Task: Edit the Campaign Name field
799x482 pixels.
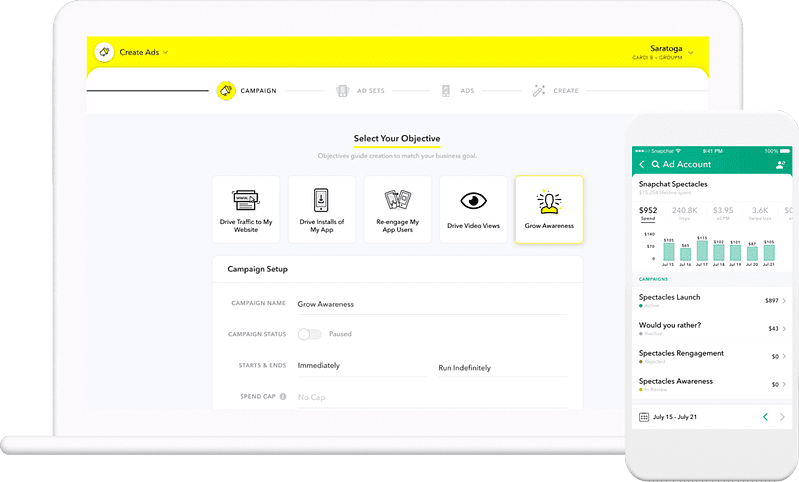Action: tap(432, 304)
